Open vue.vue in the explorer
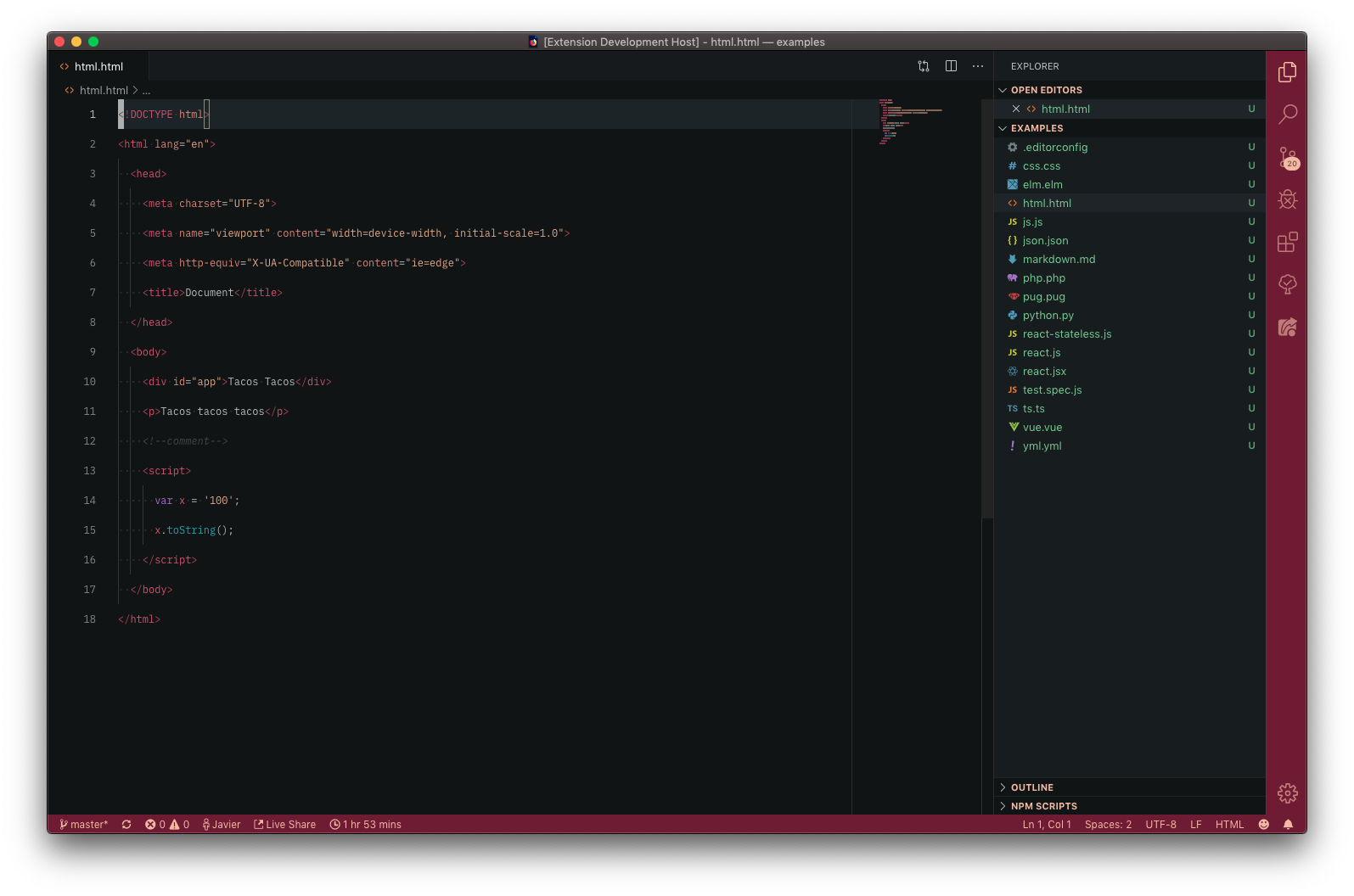This screenshot has width=1354, height=896. (1129, 427)
